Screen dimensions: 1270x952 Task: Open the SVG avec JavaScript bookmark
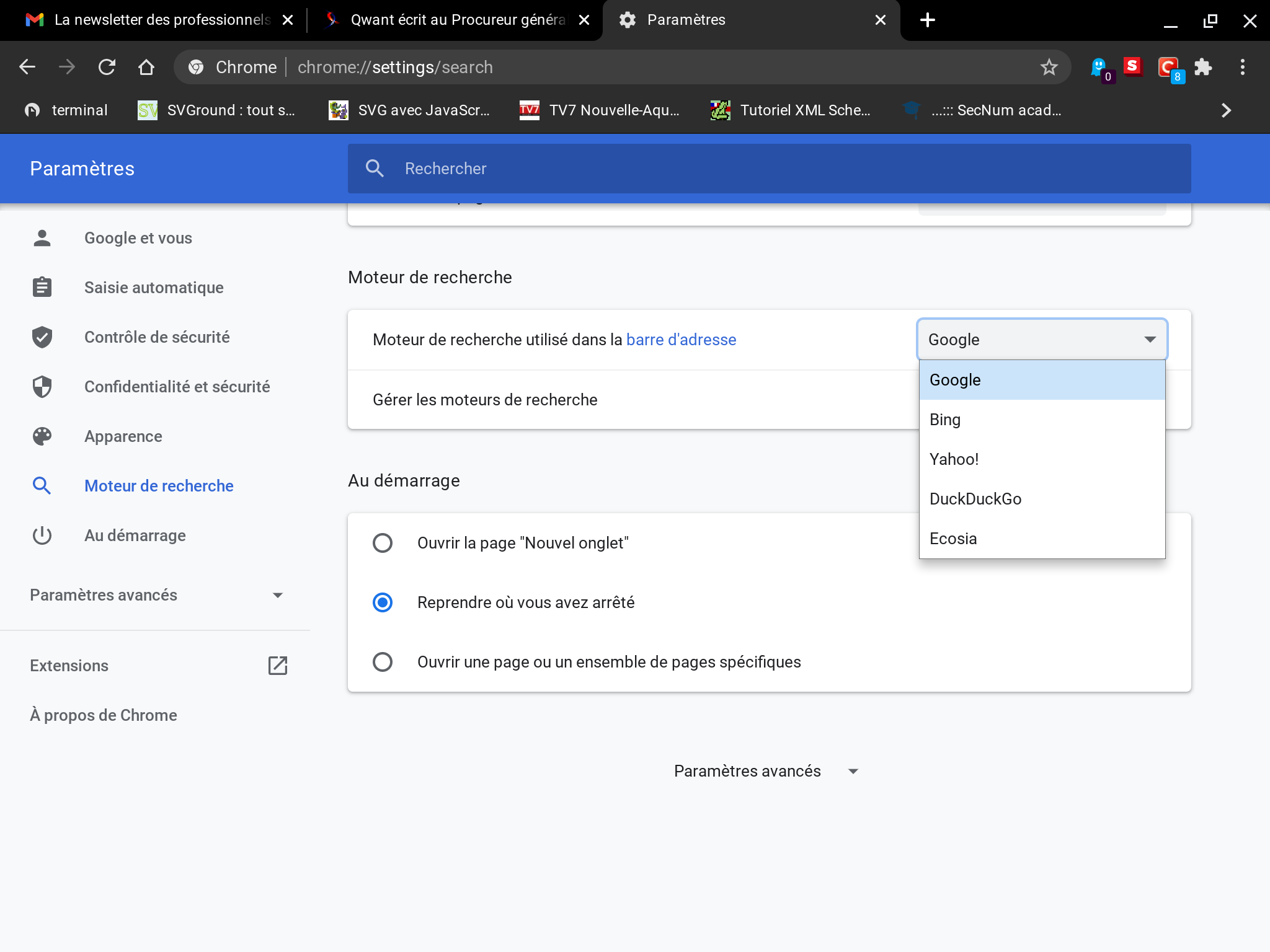point(409,110)
